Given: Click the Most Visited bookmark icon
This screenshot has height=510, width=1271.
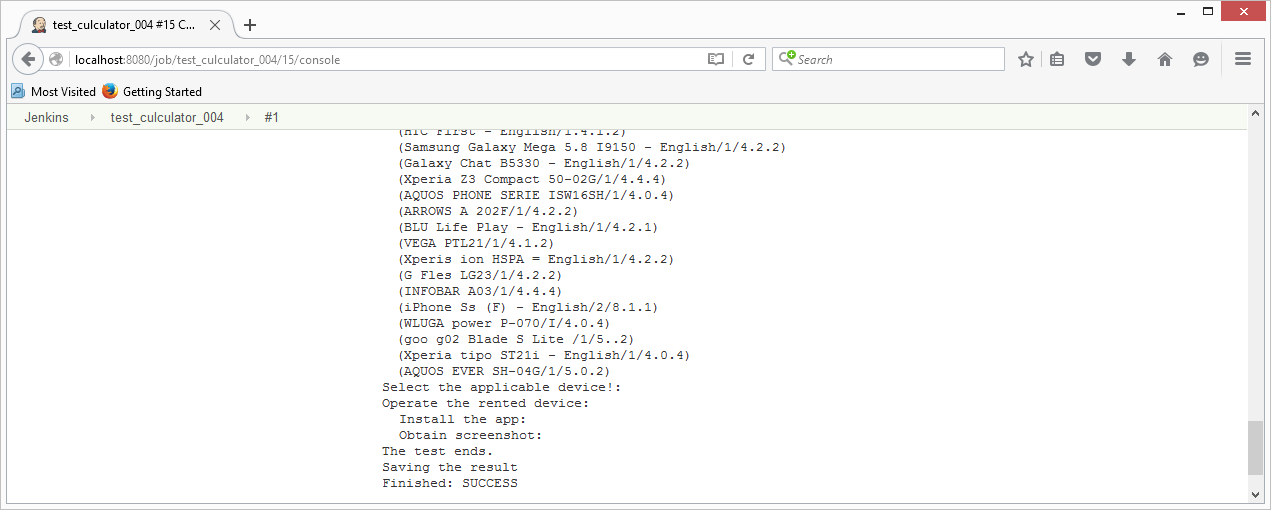Looking at the screenshot, I should pos(18,91).
